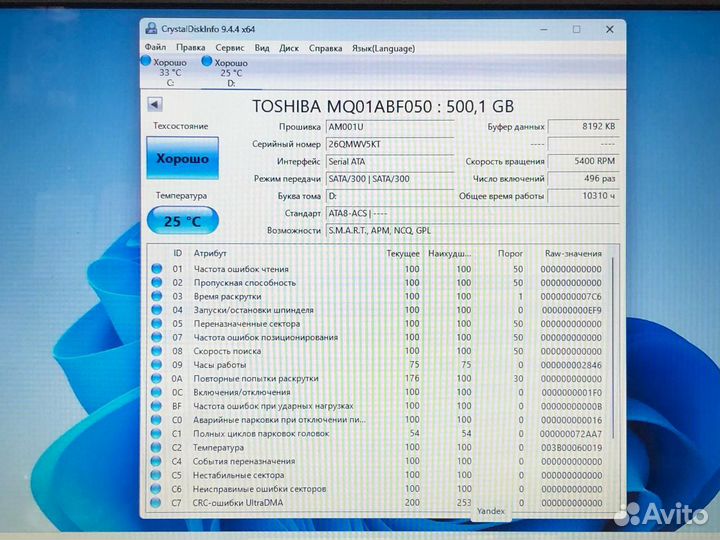Click status icon for attribute 01 Частота ошибок чтения

pos(157,269)
